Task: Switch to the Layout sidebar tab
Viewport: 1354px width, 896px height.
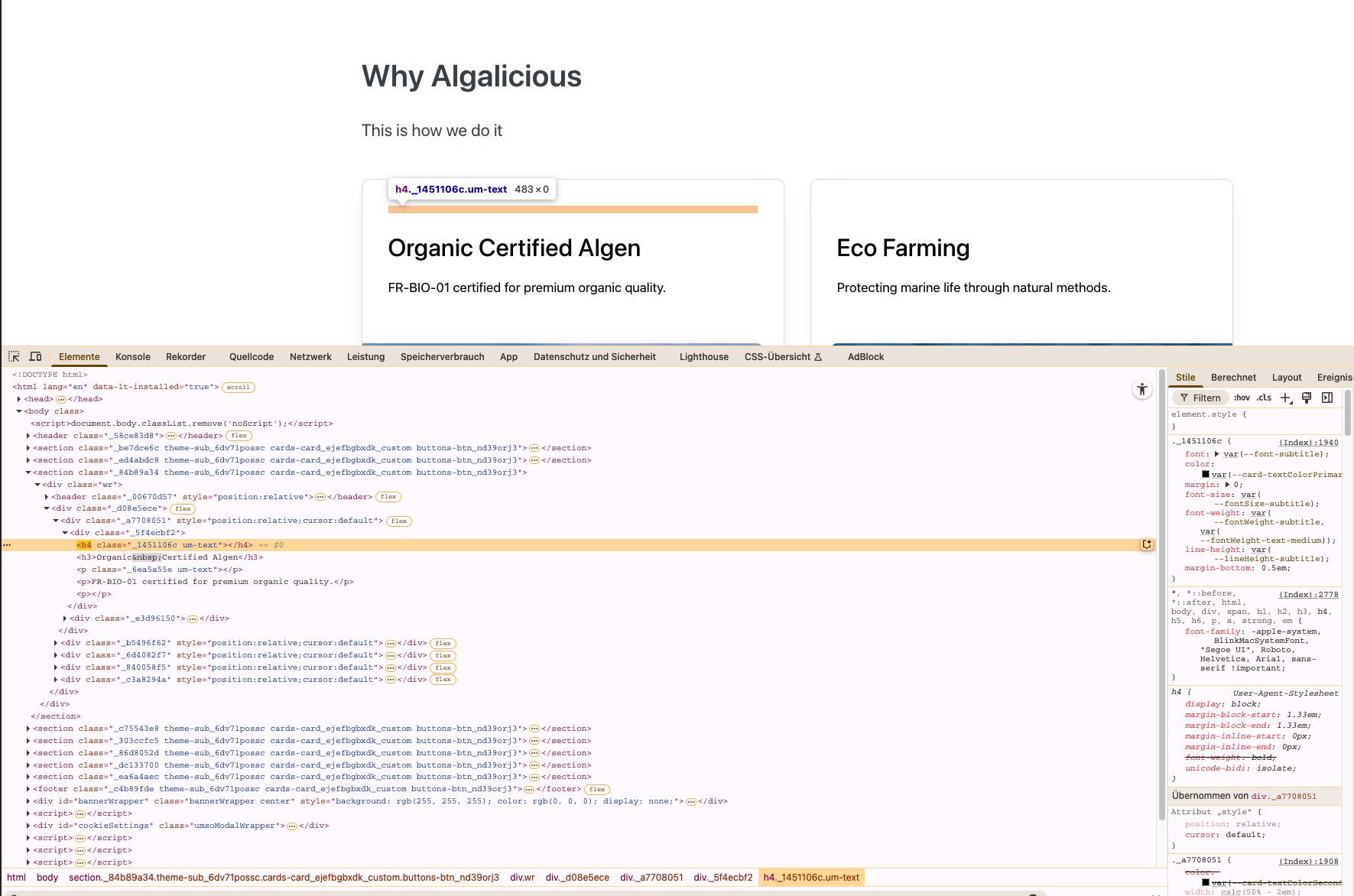Action: tap(1287, 378)
